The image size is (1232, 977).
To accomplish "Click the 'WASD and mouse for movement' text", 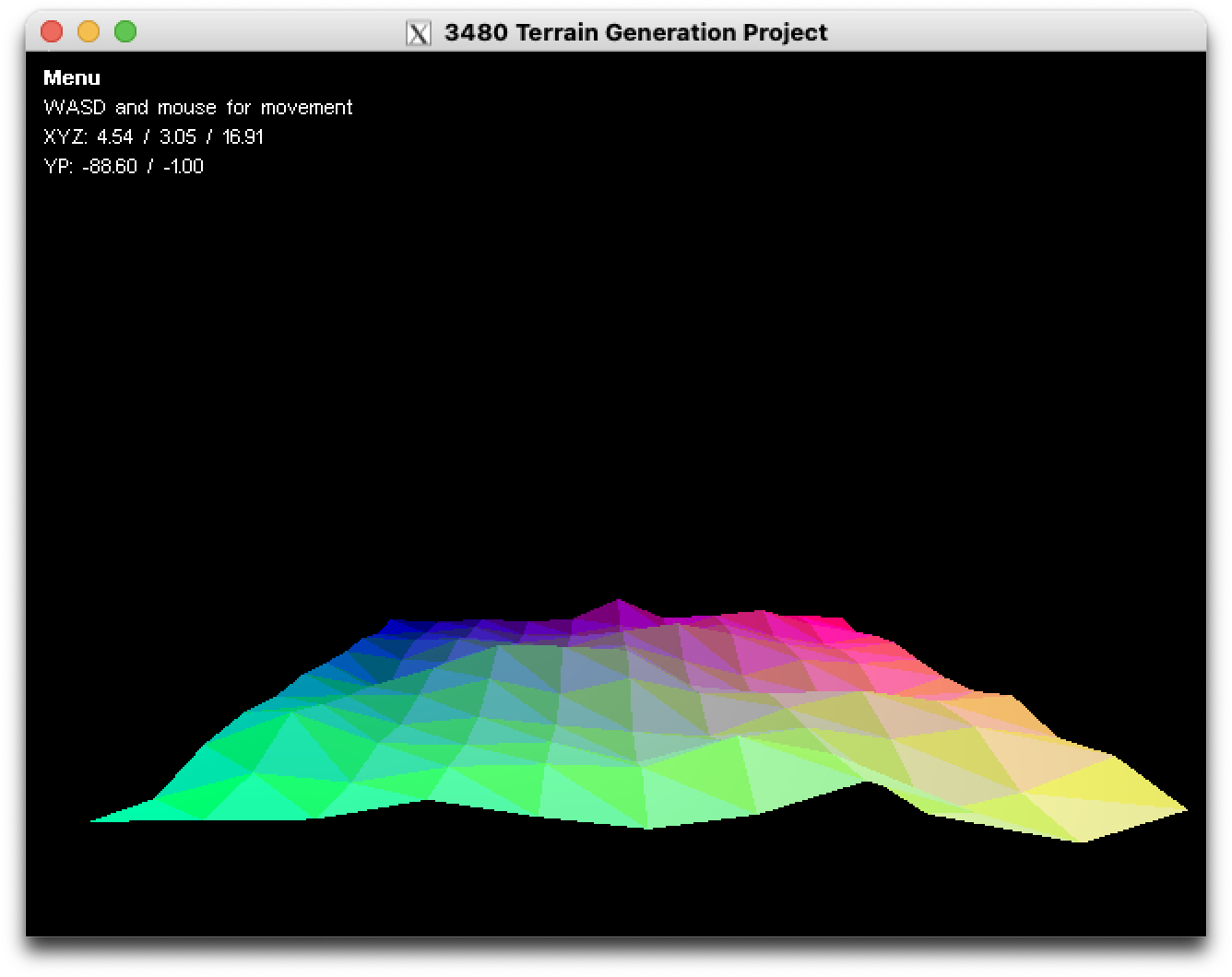I will pyautogui.click(x=198, y=108).
